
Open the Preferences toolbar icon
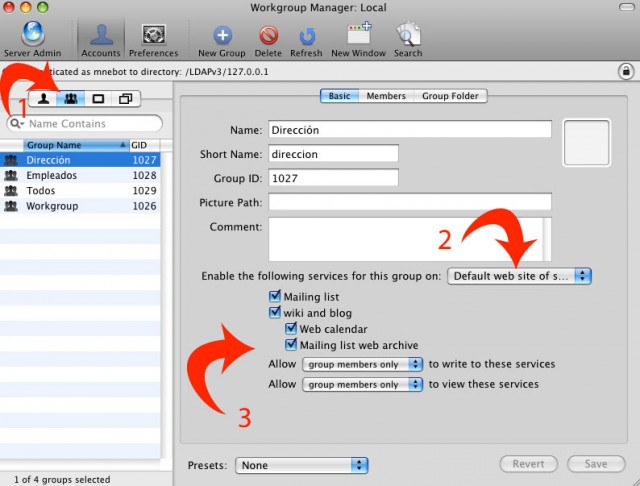153,39
